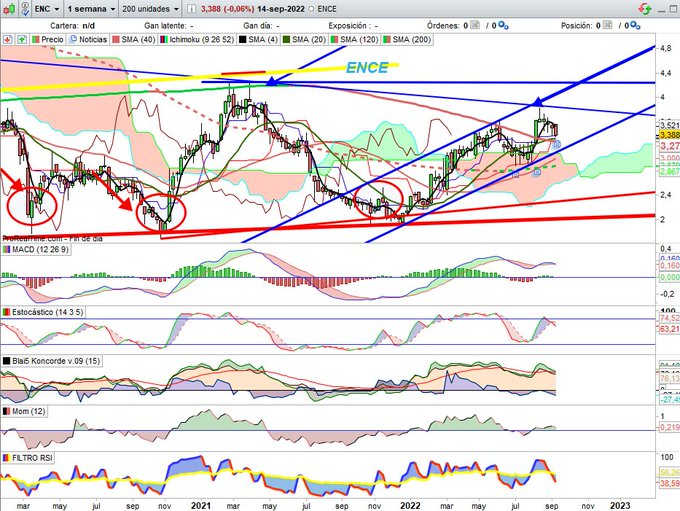Open the SMA (200) indicator label

(407, 39)
